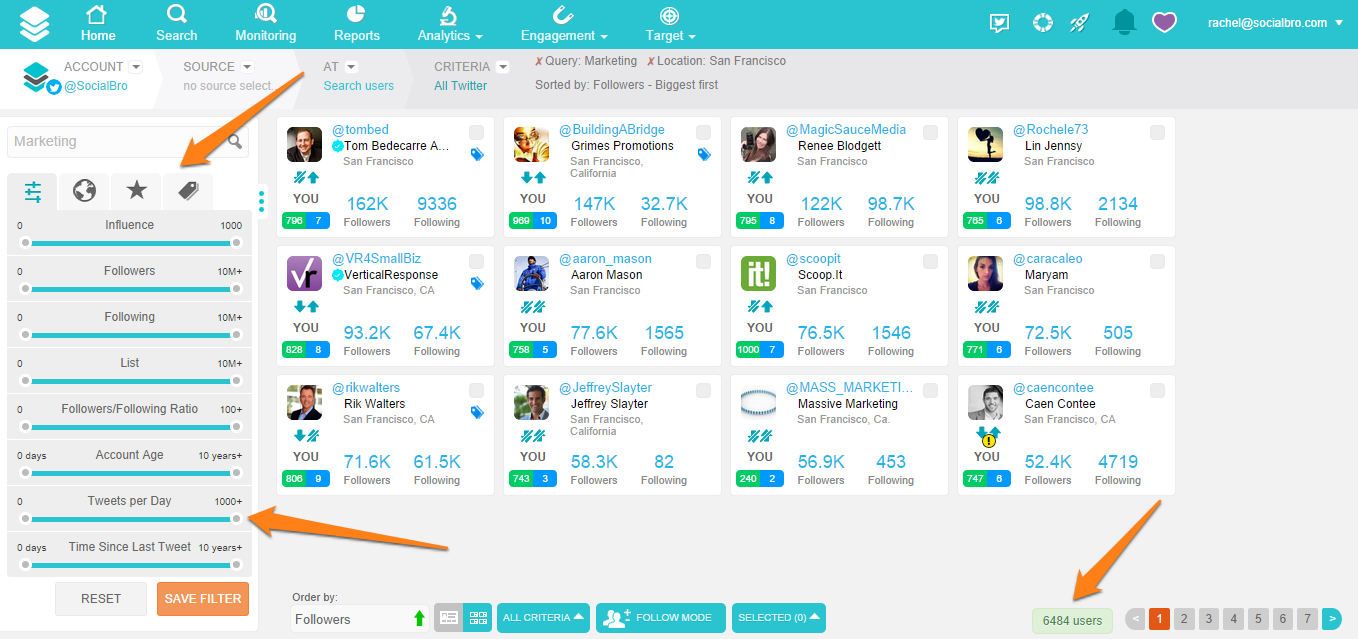The image size is (1358, 639).
Task: Click the SAVE FILTER button
Action: (203, 599)
